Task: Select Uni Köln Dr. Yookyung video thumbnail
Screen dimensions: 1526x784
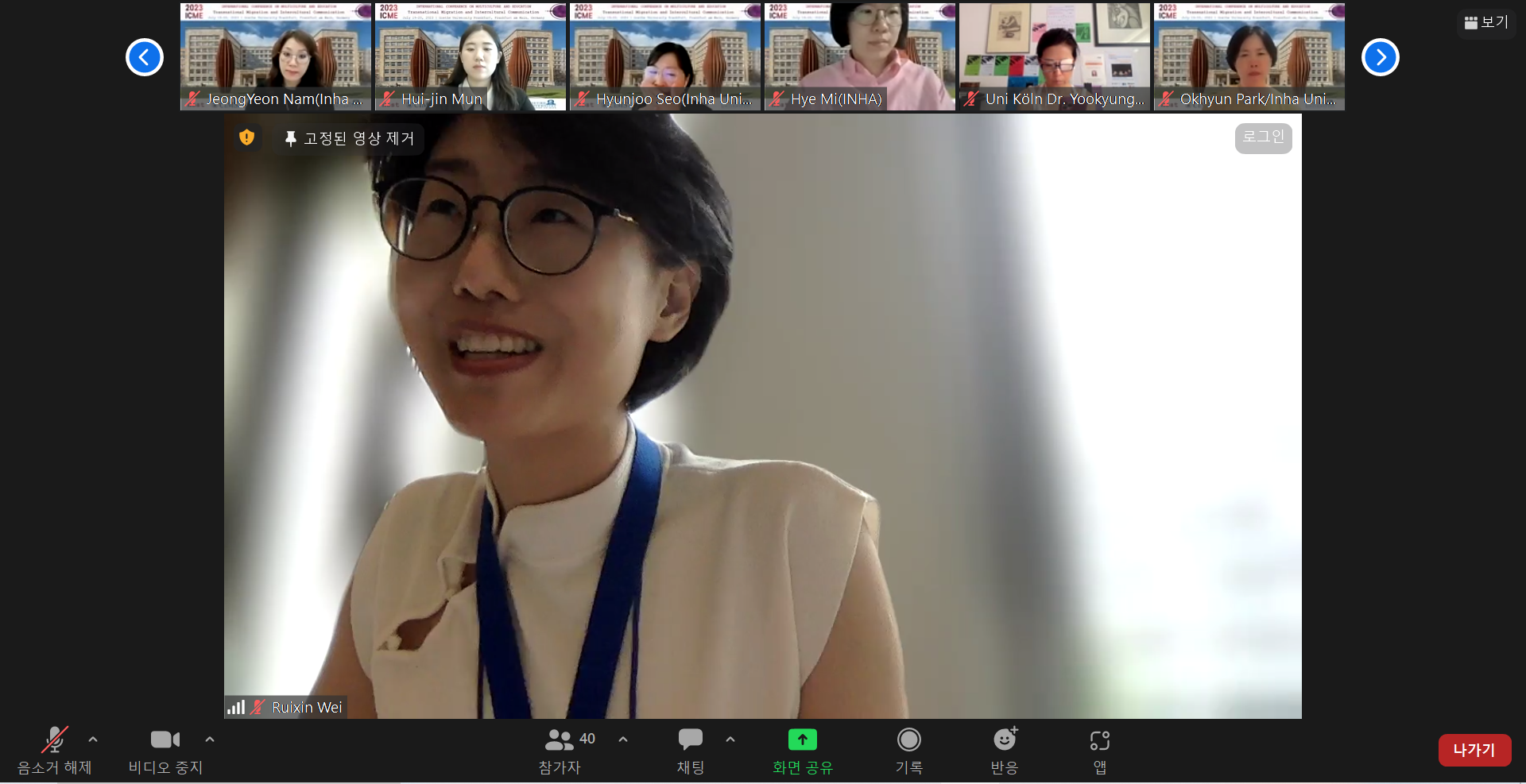Action: (1055, 56)
